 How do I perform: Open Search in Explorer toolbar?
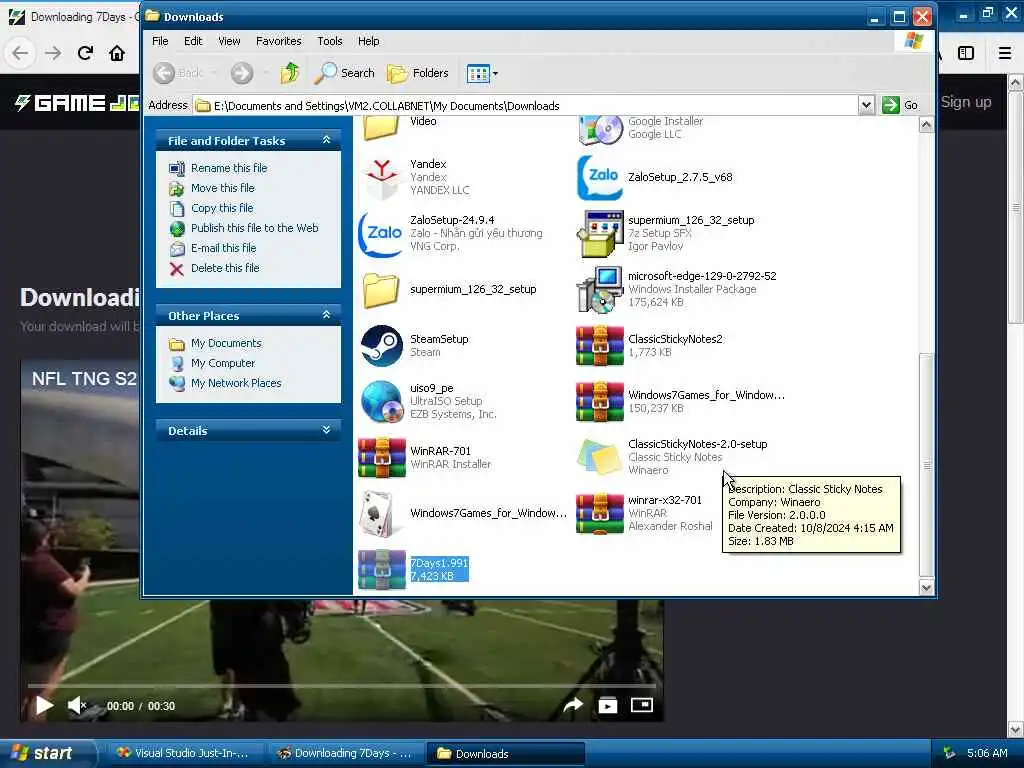[344, 73]
